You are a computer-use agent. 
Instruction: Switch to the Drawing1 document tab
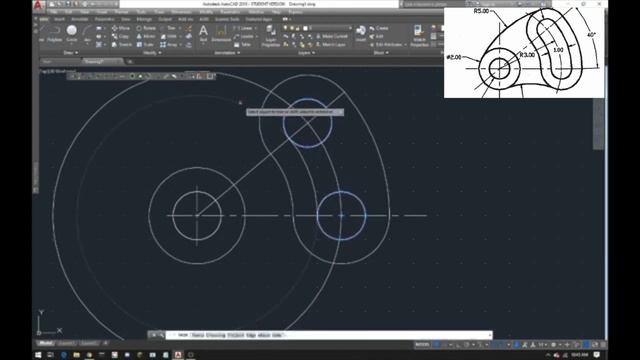tap(101, 62)
